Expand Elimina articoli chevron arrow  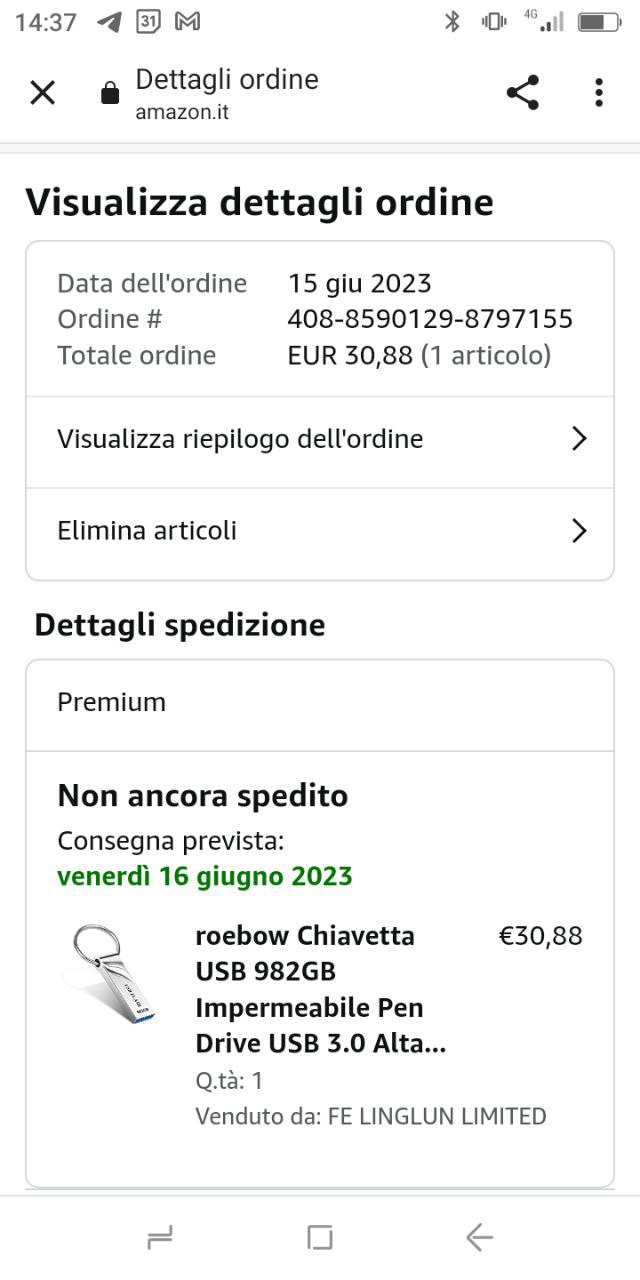pos(578,530)
